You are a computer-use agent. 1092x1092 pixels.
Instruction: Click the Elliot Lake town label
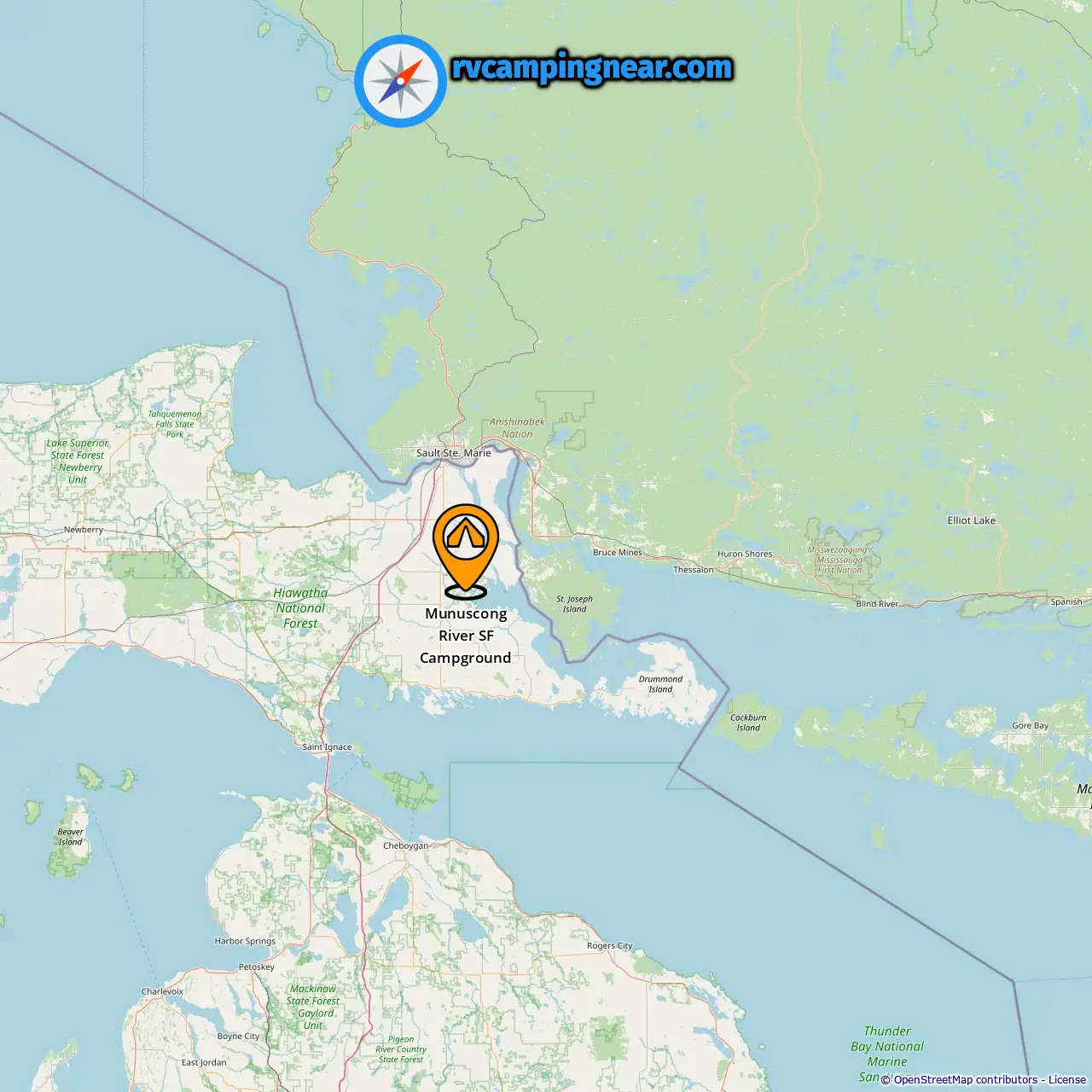coord(972,520)
